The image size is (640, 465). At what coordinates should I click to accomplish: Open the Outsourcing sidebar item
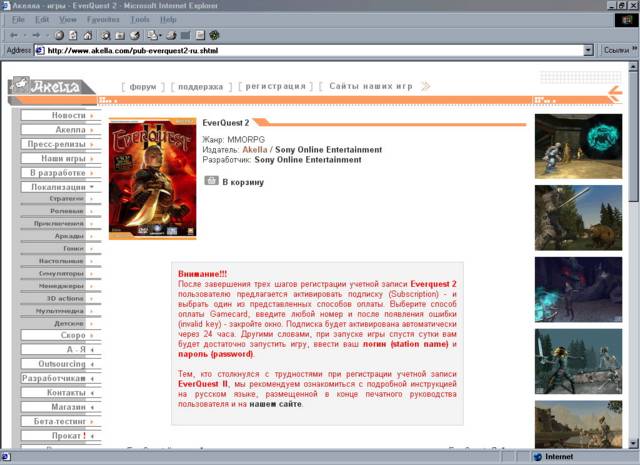click(61, 364)
